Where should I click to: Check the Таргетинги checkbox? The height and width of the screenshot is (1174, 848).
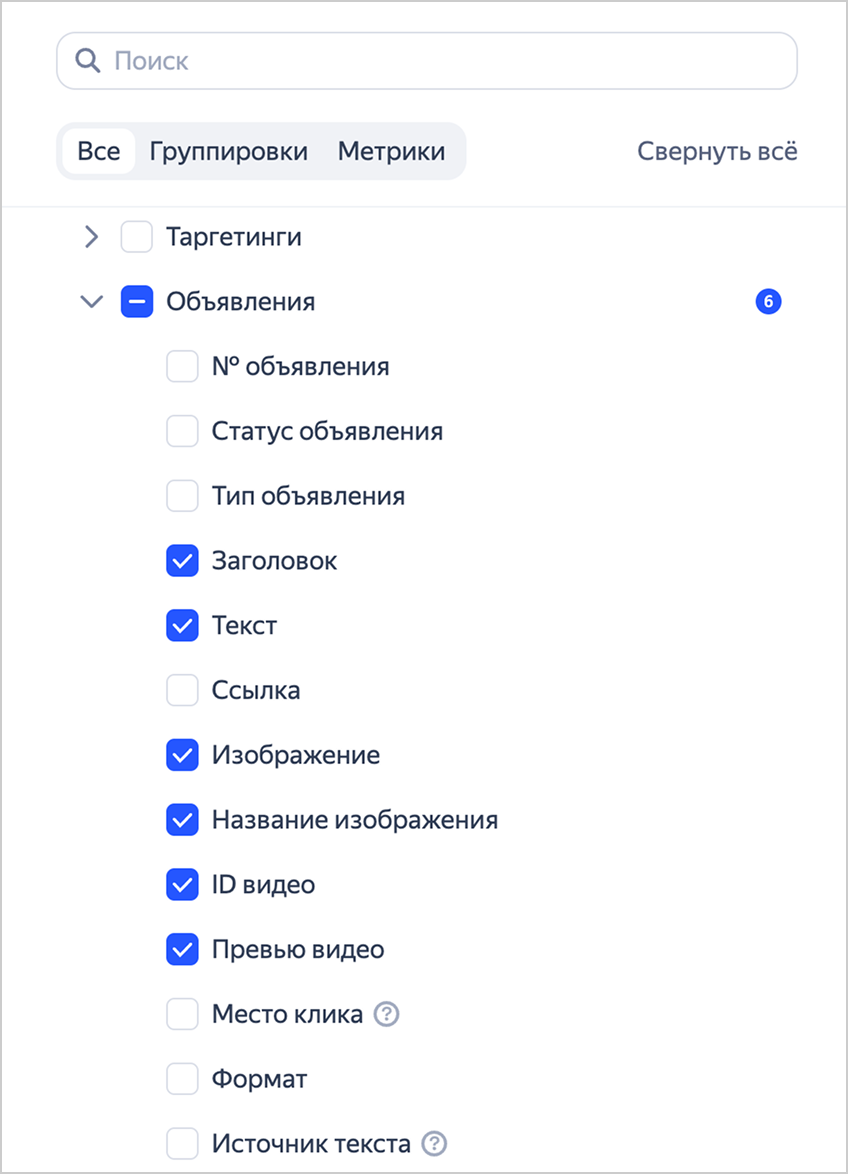(137, 237)
